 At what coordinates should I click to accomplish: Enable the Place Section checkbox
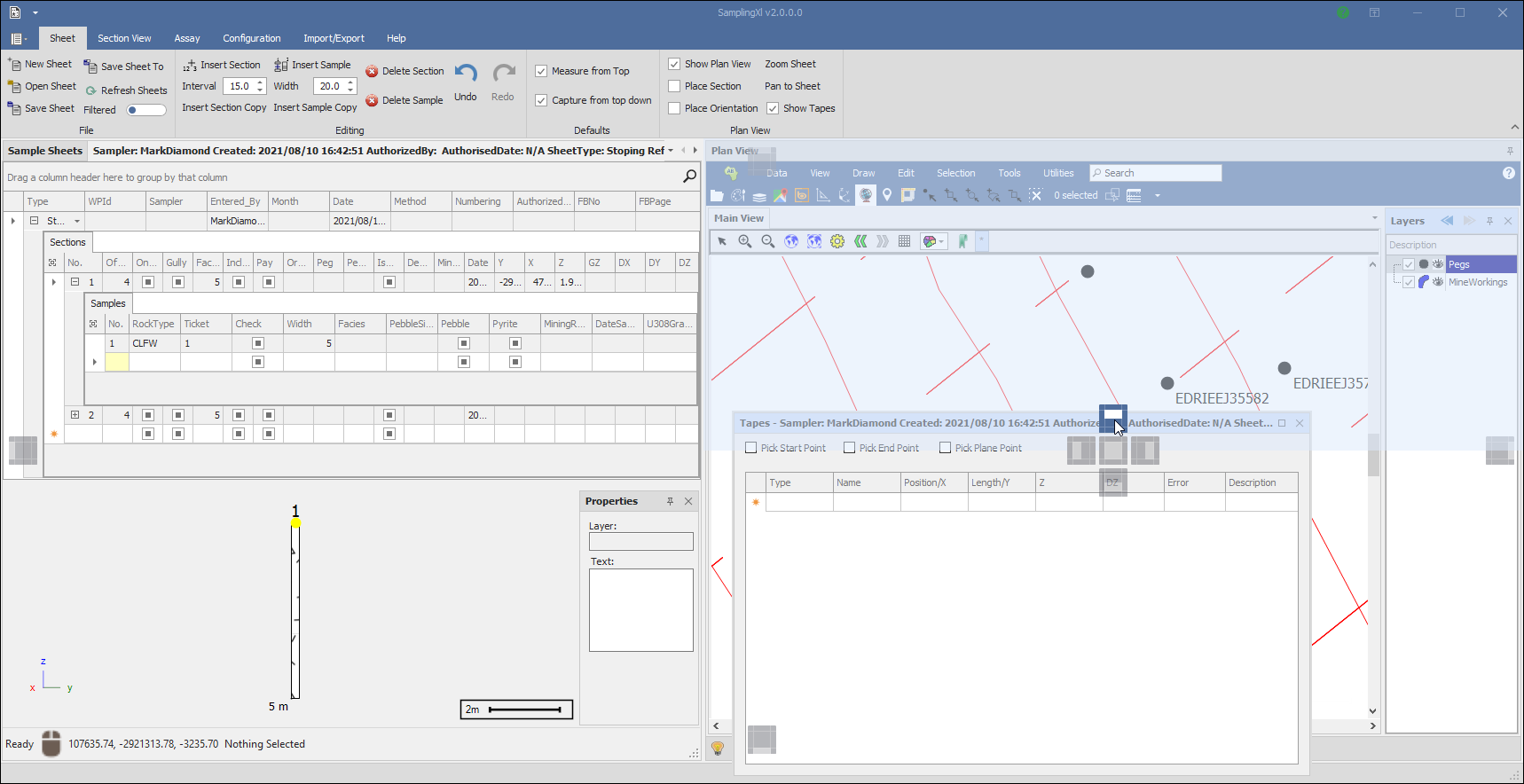674,86
